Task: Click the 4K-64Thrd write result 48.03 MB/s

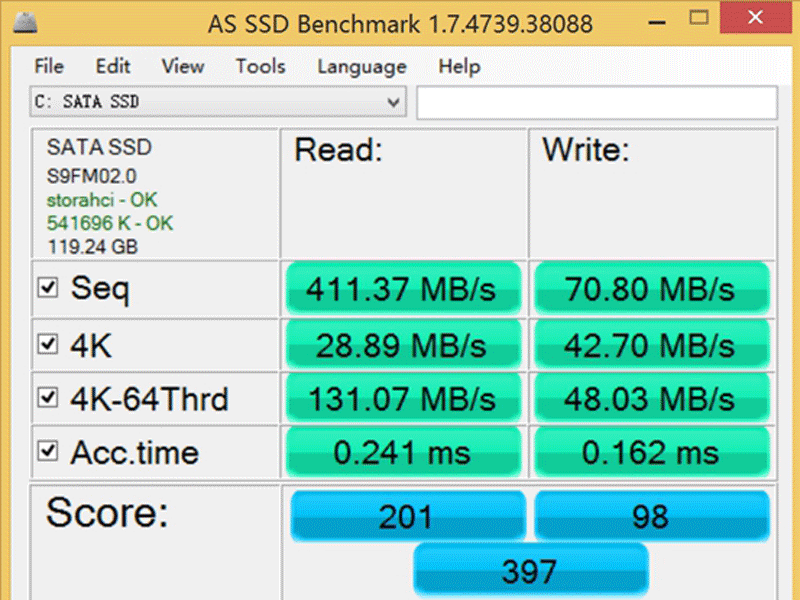Action: coord(652,398)
